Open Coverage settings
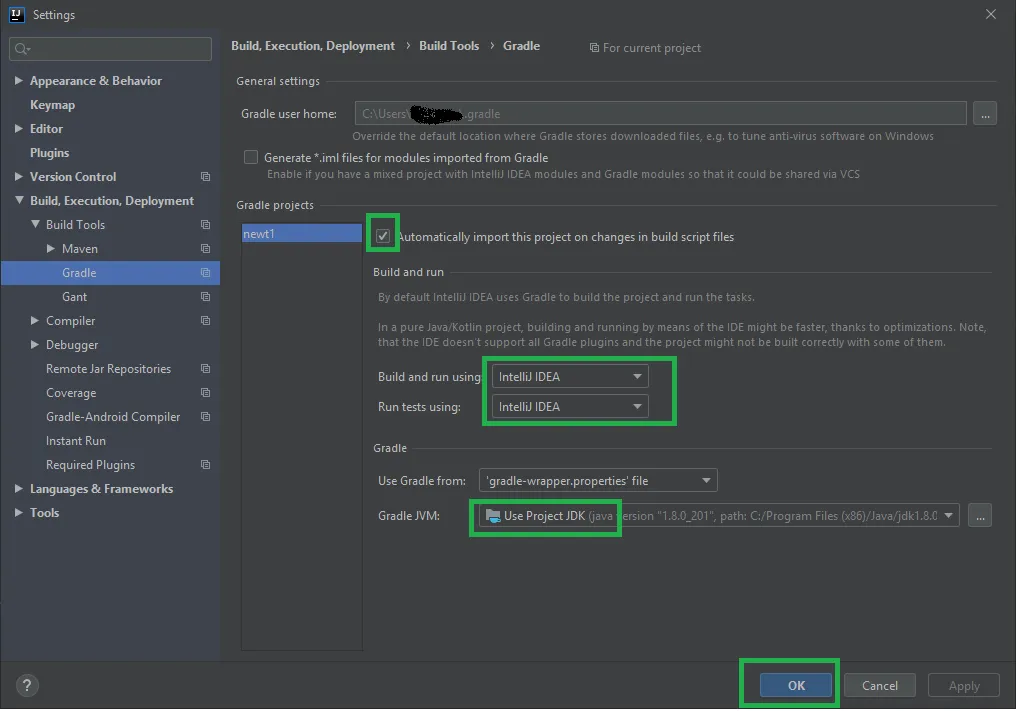This screenshot has width=1018, height=711. [x=71, y=393]
